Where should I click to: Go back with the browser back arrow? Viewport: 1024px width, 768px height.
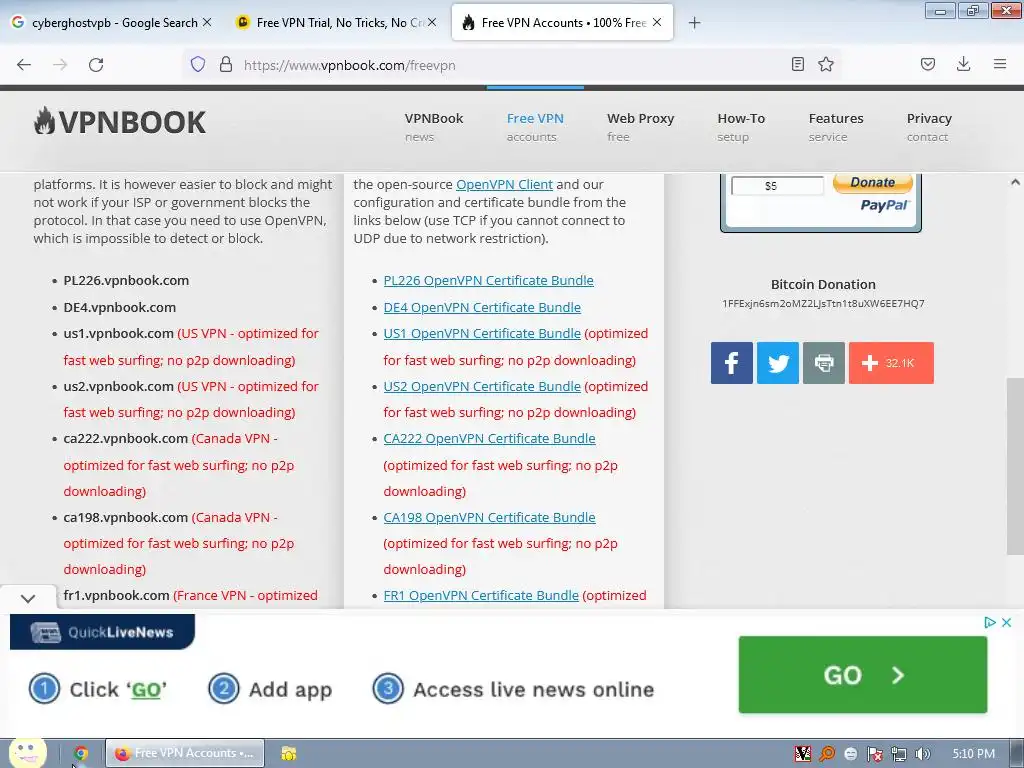[24, 65]
